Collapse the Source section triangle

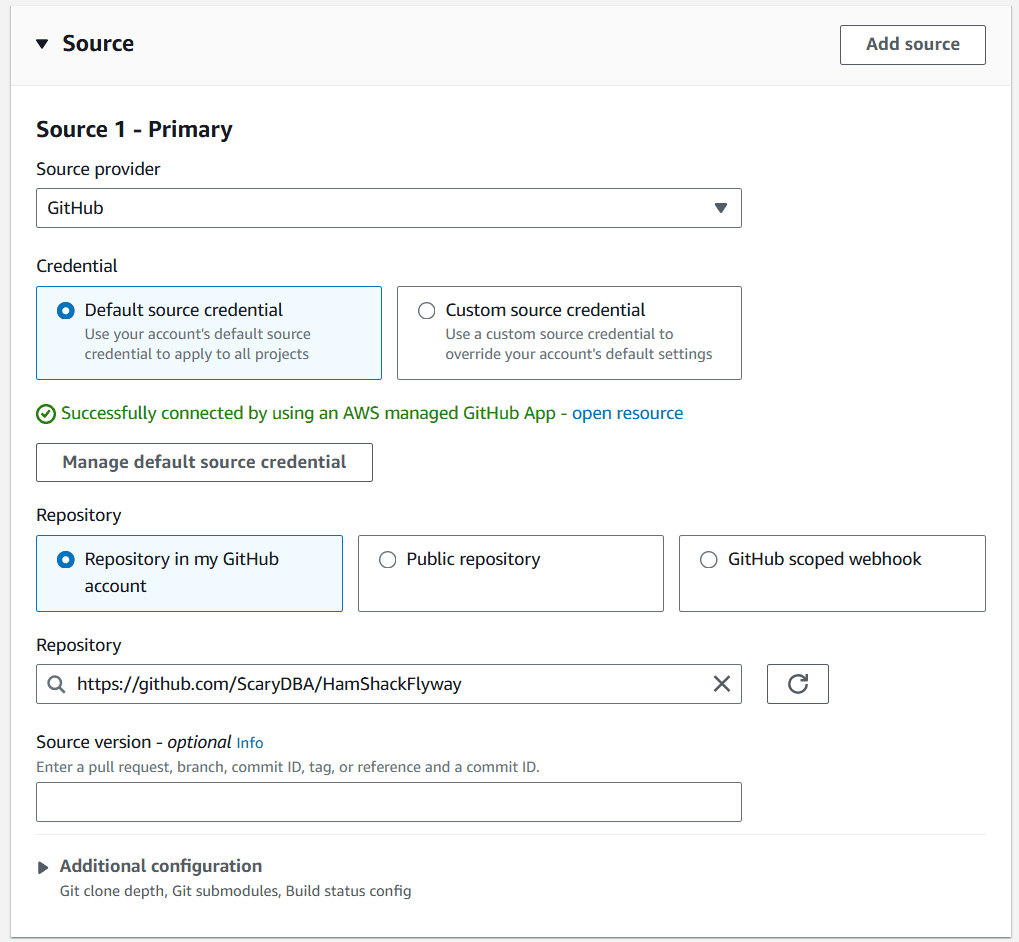click(x=42, y=44)
